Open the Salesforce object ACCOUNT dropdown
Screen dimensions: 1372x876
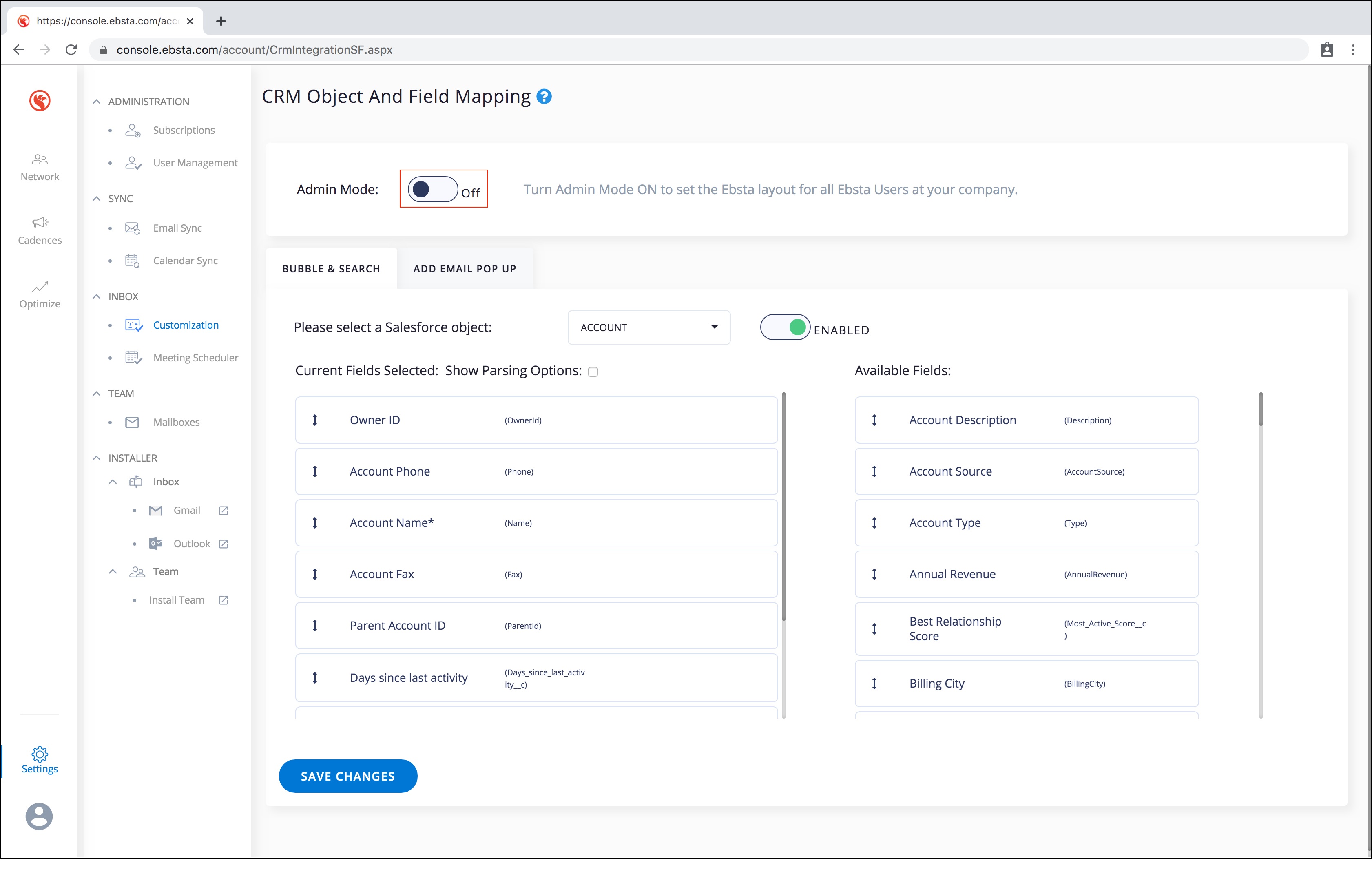[648, 327]
